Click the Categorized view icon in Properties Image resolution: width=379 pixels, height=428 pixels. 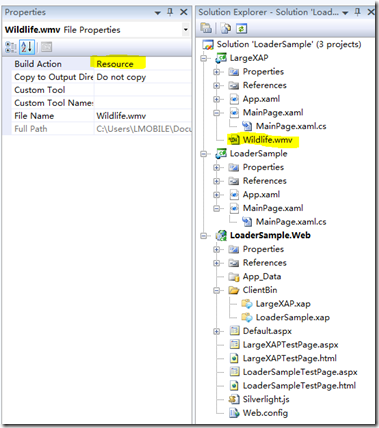point(11,47)
